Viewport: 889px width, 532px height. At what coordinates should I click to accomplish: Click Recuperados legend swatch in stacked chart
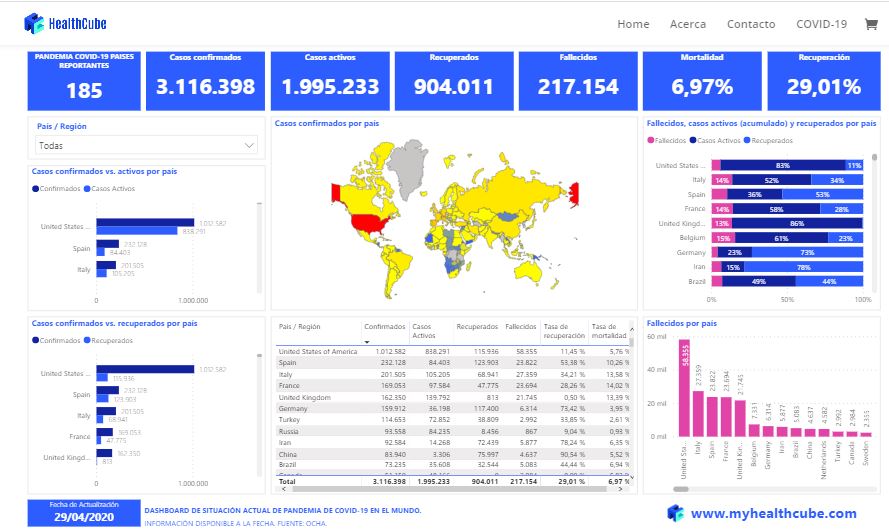(x=747, y=140)
